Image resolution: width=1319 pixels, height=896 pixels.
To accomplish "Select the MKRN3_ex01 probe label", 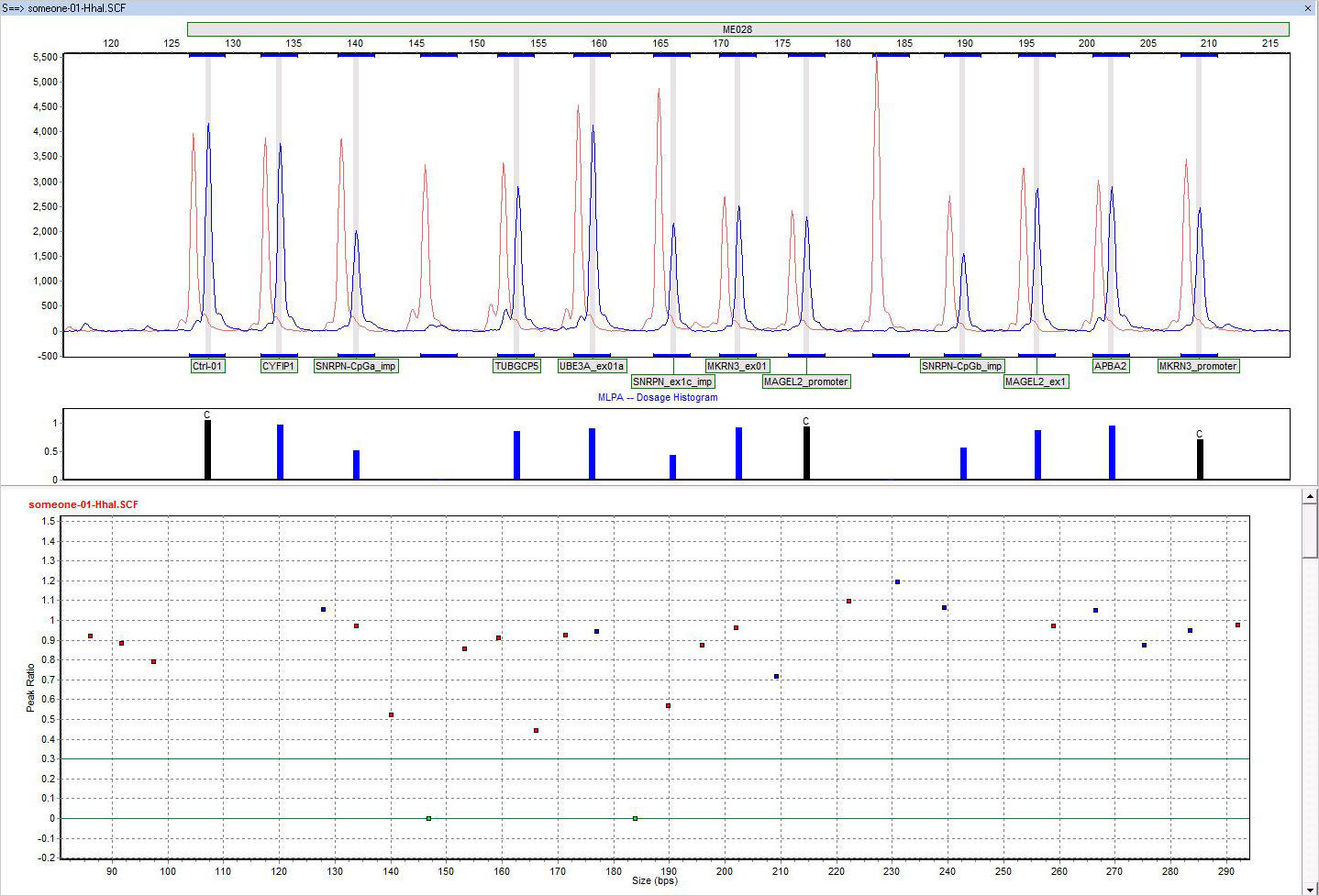I will pos(738,365).
